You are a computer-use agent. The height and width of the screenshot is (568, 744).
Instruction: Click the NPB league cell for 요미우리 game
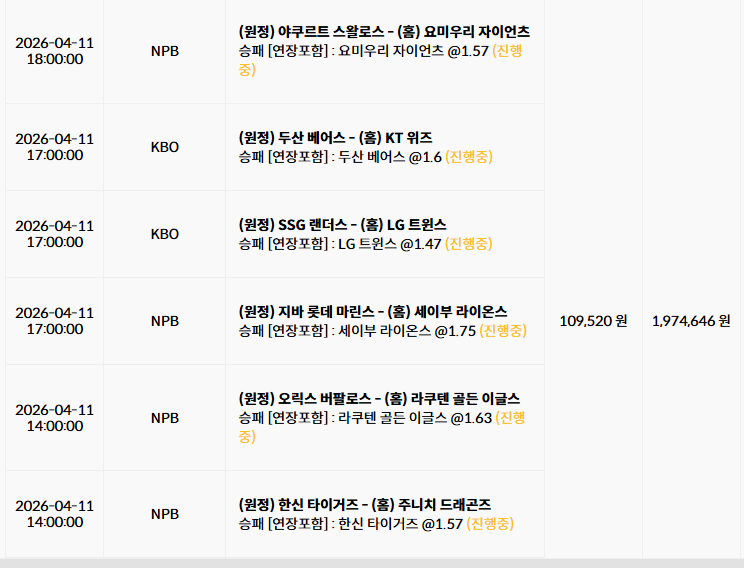(165, 51)
